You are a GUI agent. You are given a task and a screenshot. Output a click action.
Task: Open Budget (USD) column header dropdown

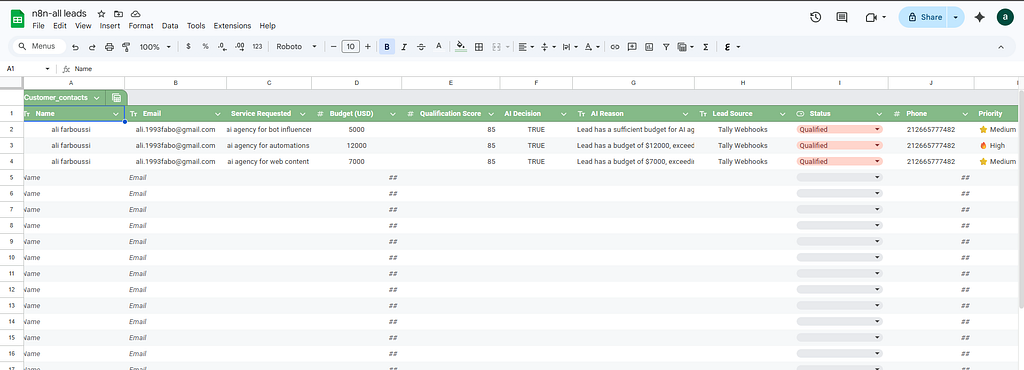tap(393, 114)
